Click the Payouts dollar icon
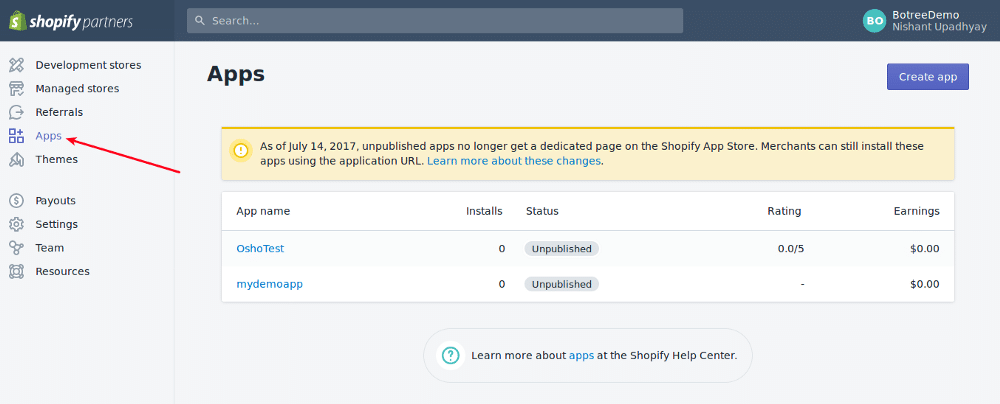 [17, 201]
